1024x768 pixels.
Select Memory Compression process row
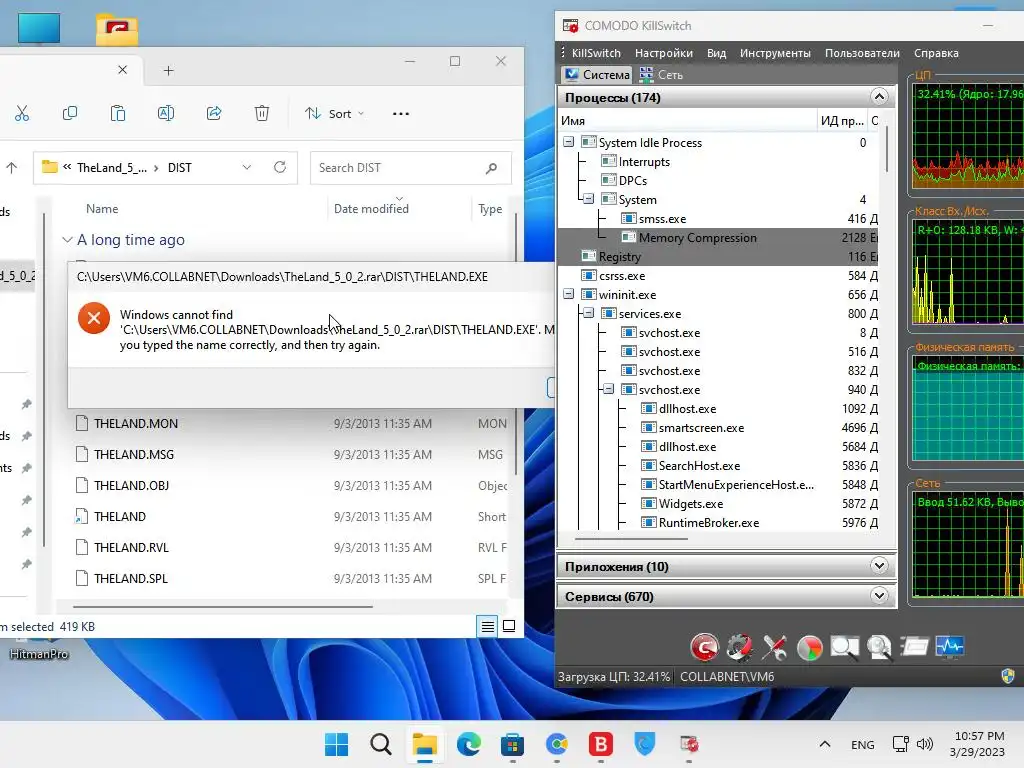click(x=718, y=238)
